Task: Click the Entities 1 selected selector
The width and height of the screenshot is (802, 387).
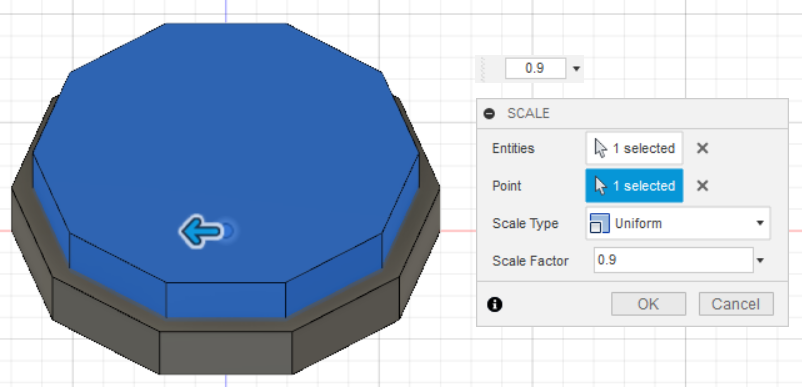Action: [x=634, y=148]
